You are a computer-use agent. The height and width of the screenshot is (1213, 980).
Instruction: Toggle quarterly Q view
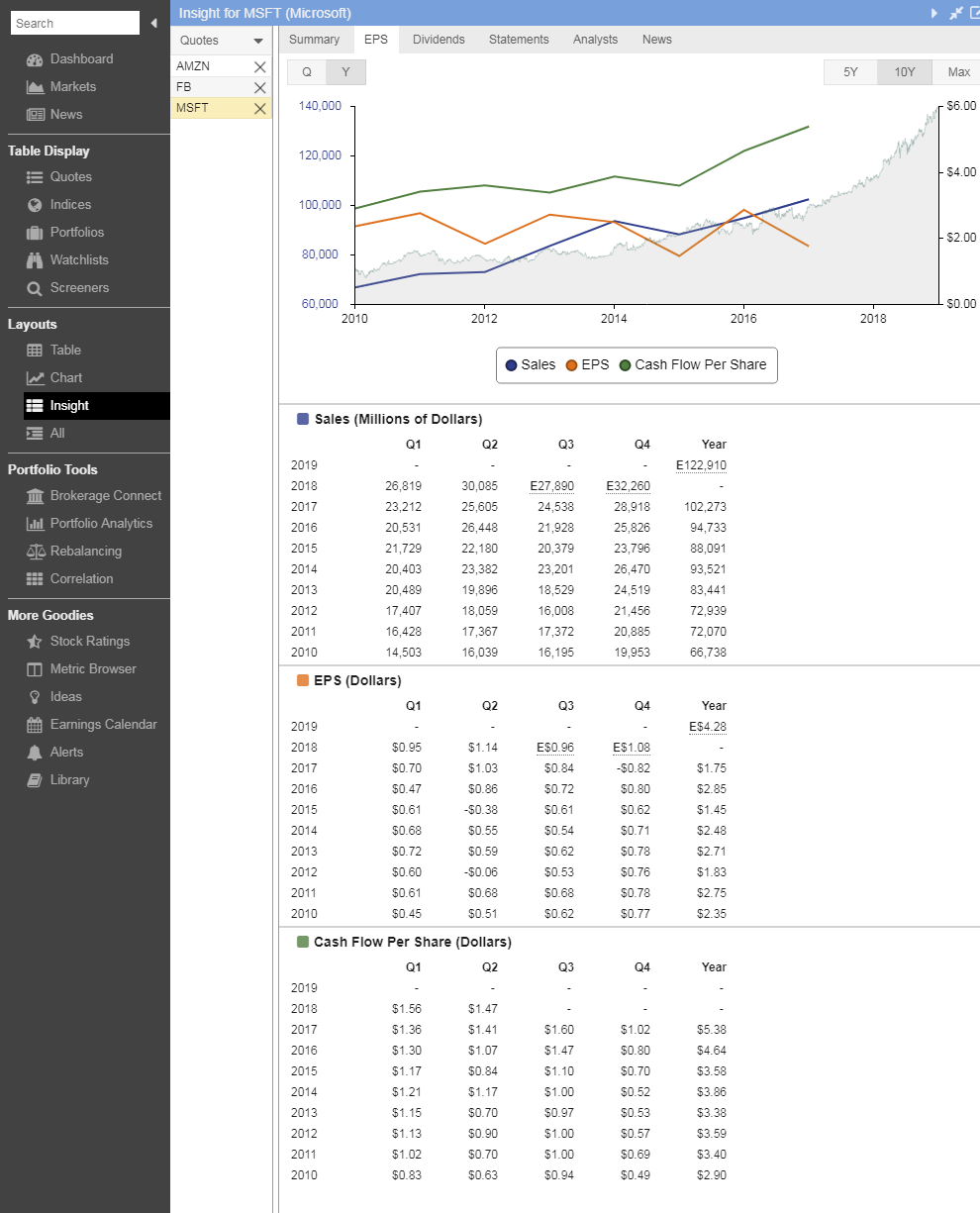click(307, 72)
